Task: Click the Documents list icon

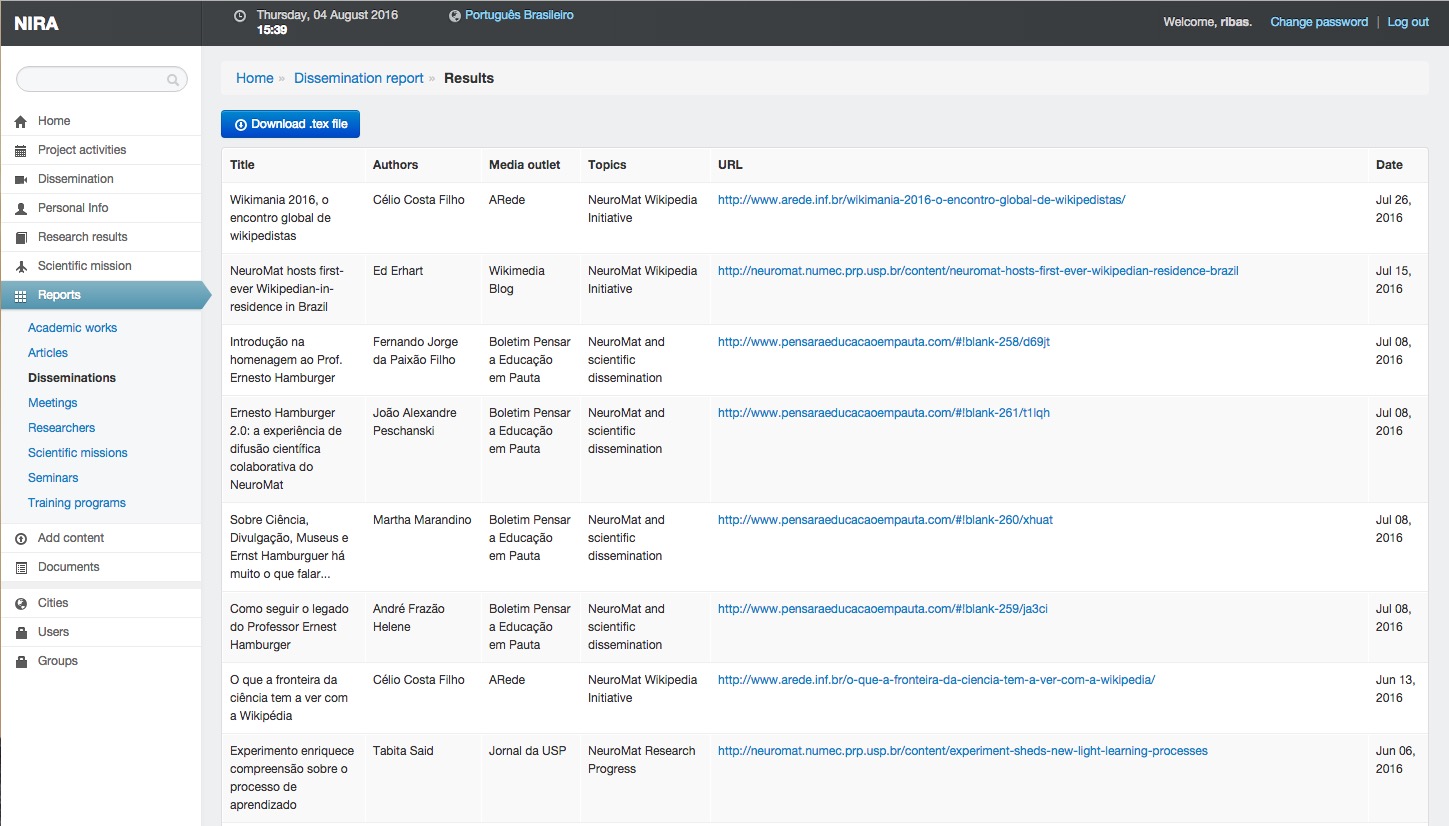Action: (x=21, y=568)
